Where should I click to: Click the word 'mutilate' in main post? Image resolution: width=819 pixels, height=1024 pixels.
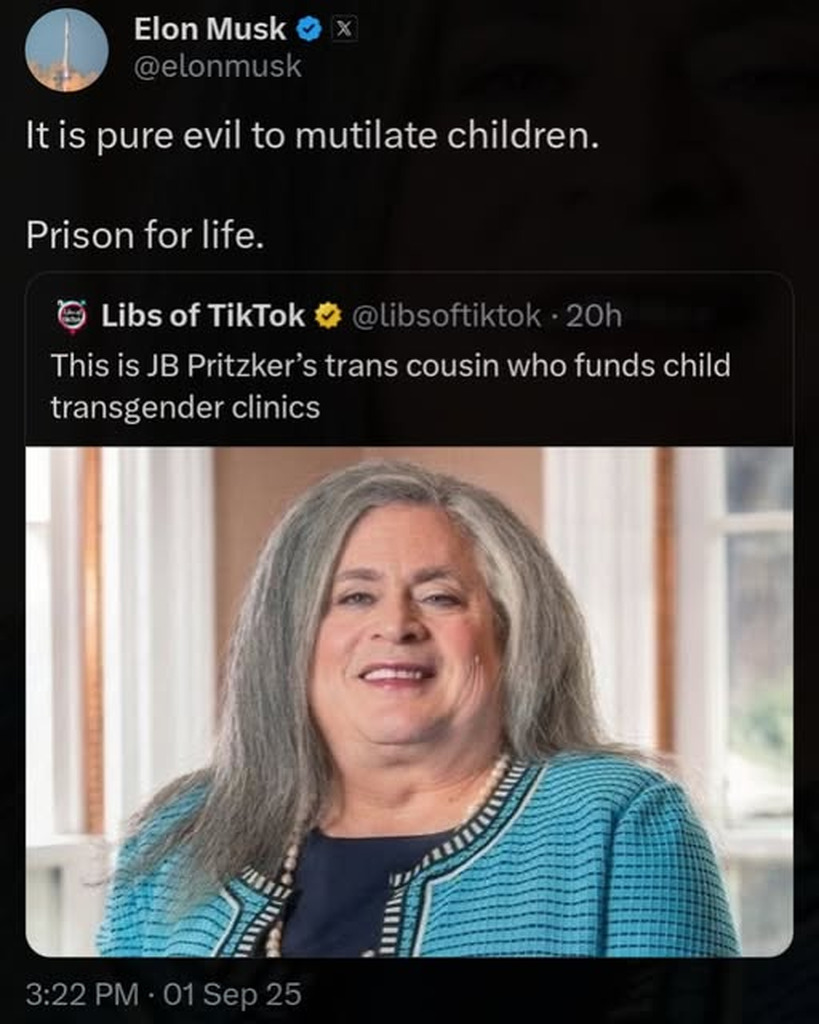(366, 136)
